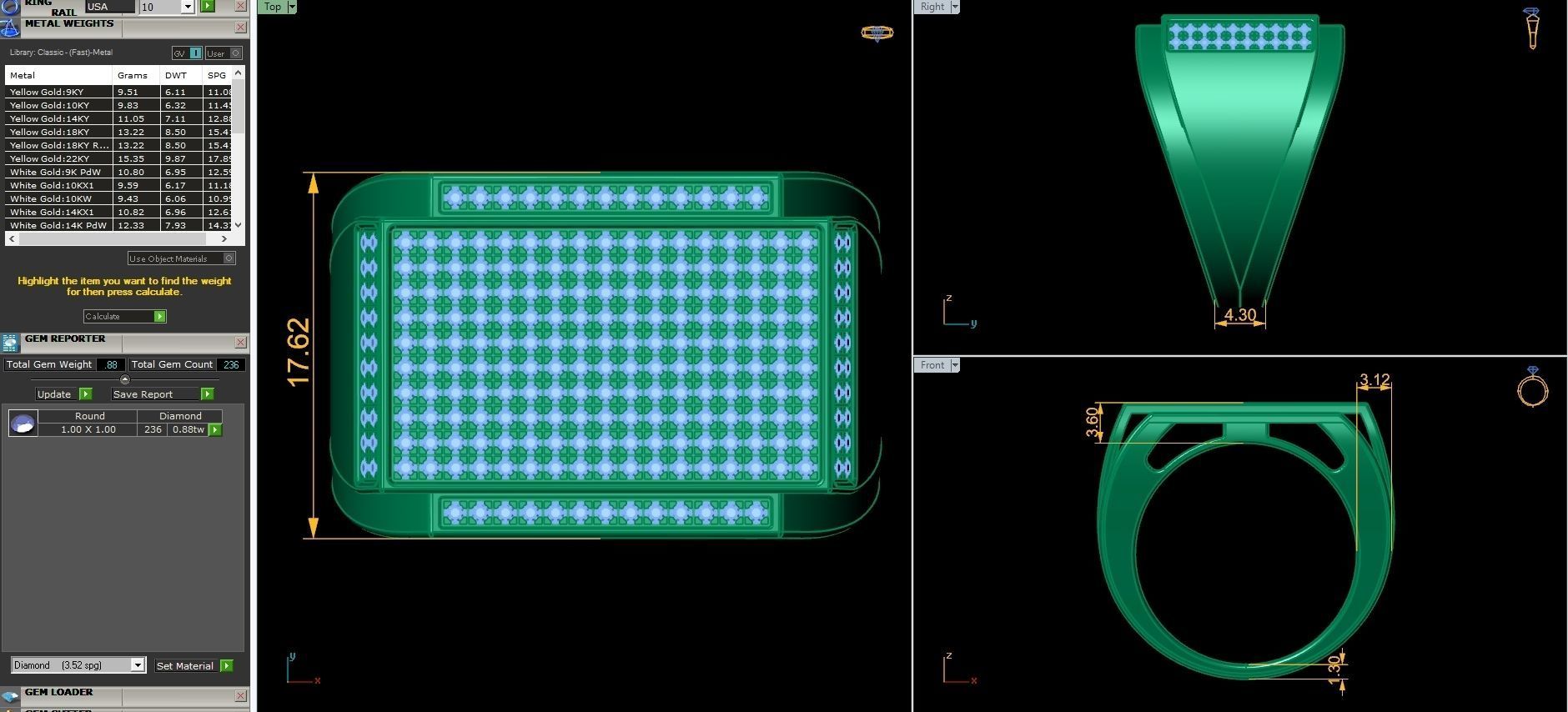Click the Save Report button
The width and height of the screenshot is (1568, 712).
156,394
